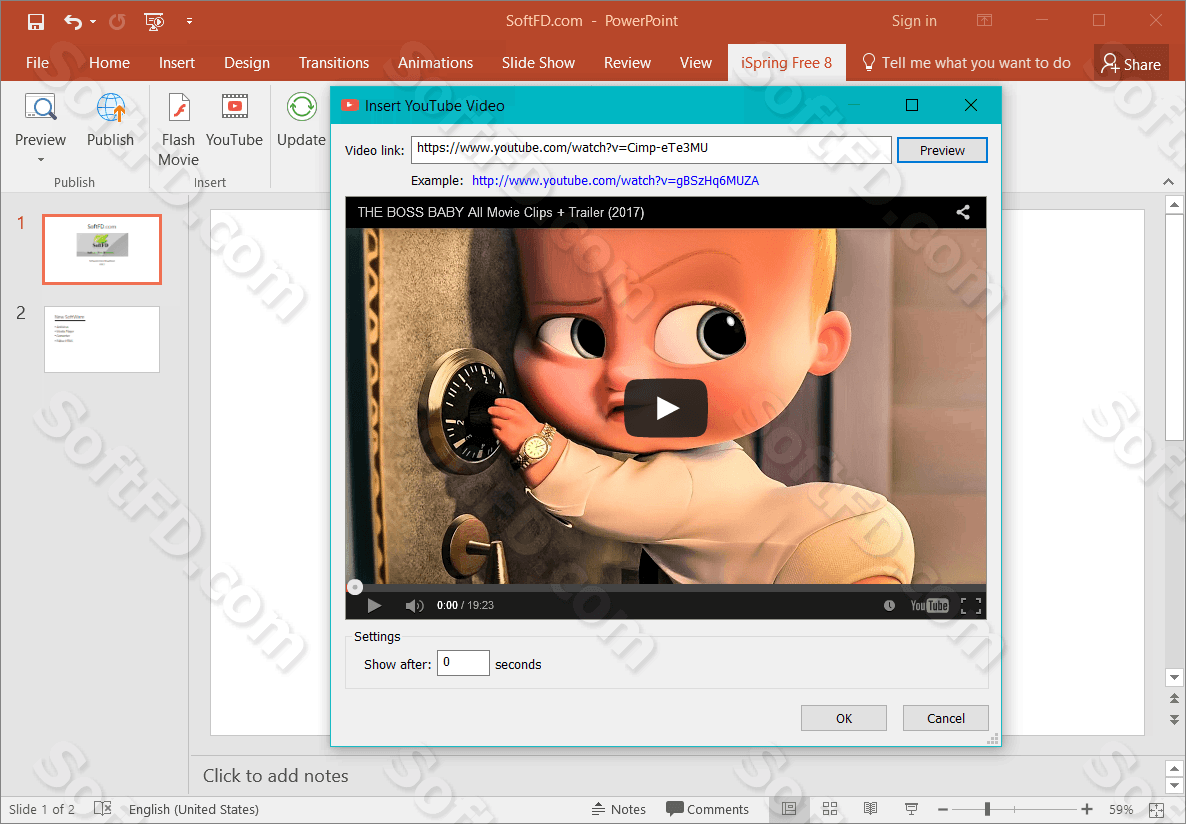1186x824 pixels.
Task: Toggle the Comments pane button
Action: (707, 809)
